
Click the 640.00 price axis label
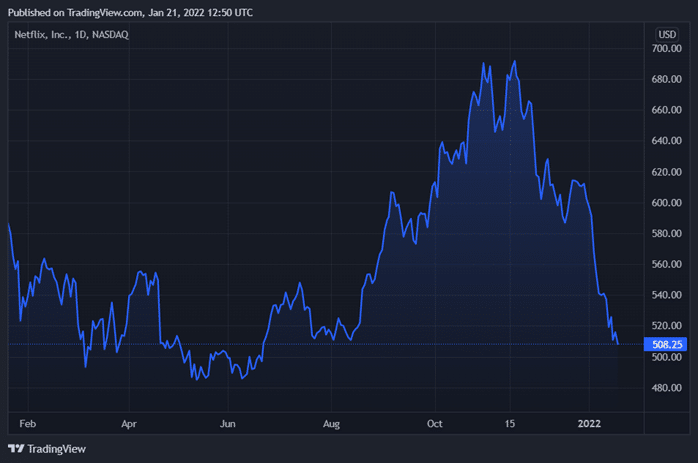click(x=666, y=141)
